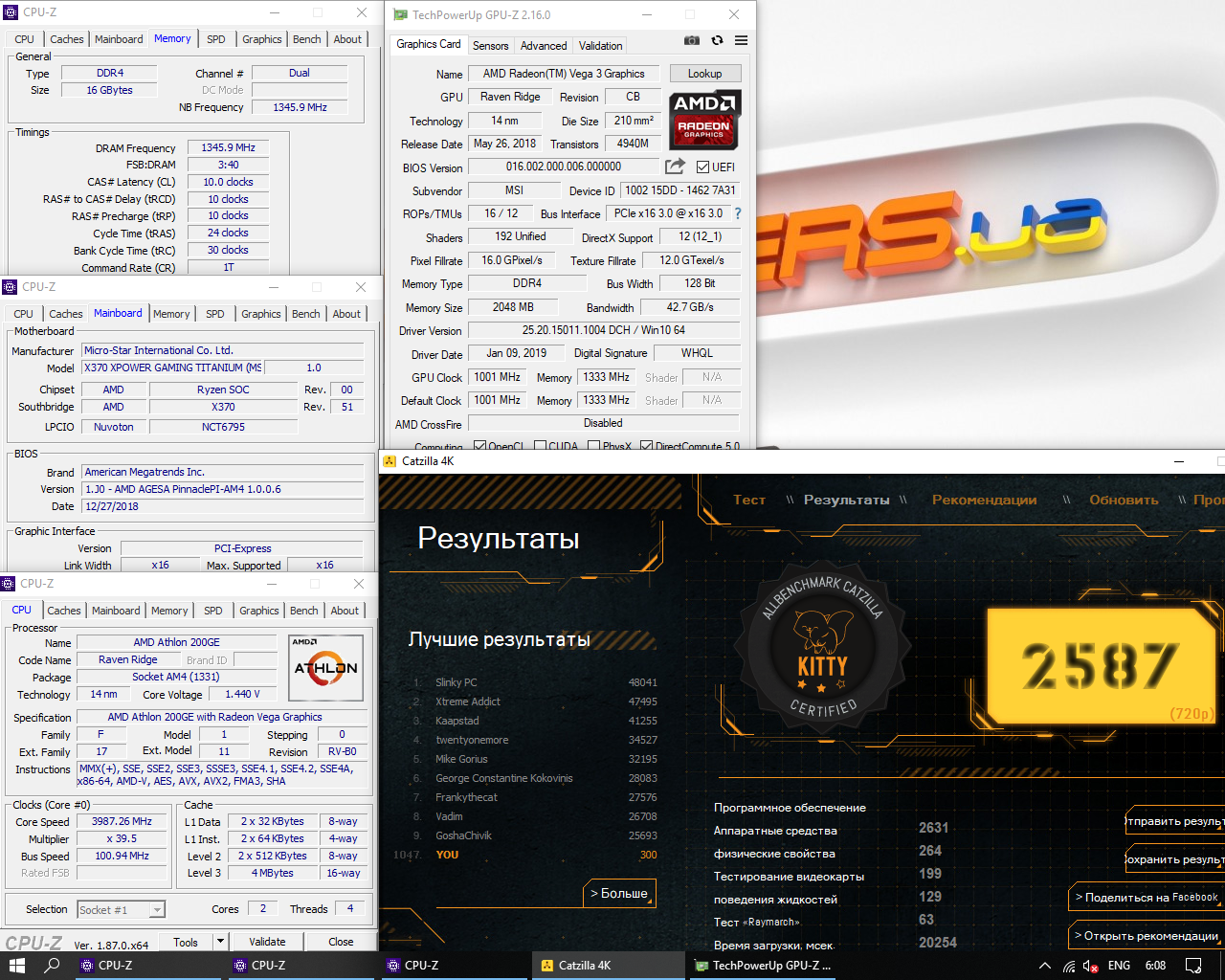
Task: Switch to TechPowerUp GPU-Z from the taskbar
Action: (764, 966)
